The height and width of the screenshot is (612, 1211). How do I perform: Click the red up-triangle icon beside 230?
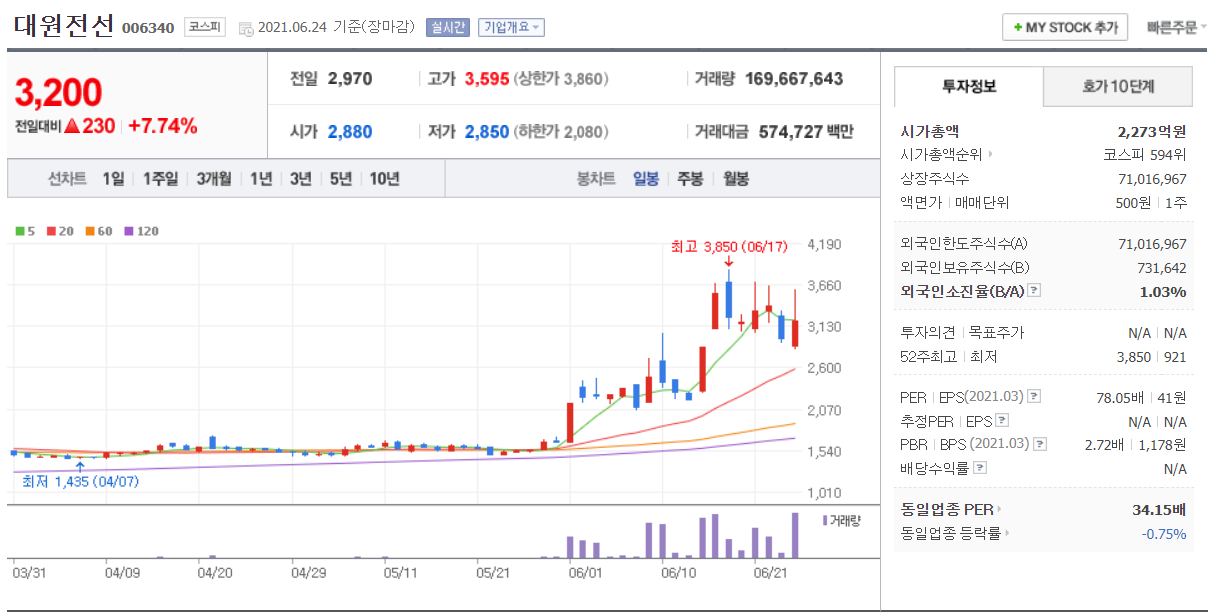coord(71,126)
